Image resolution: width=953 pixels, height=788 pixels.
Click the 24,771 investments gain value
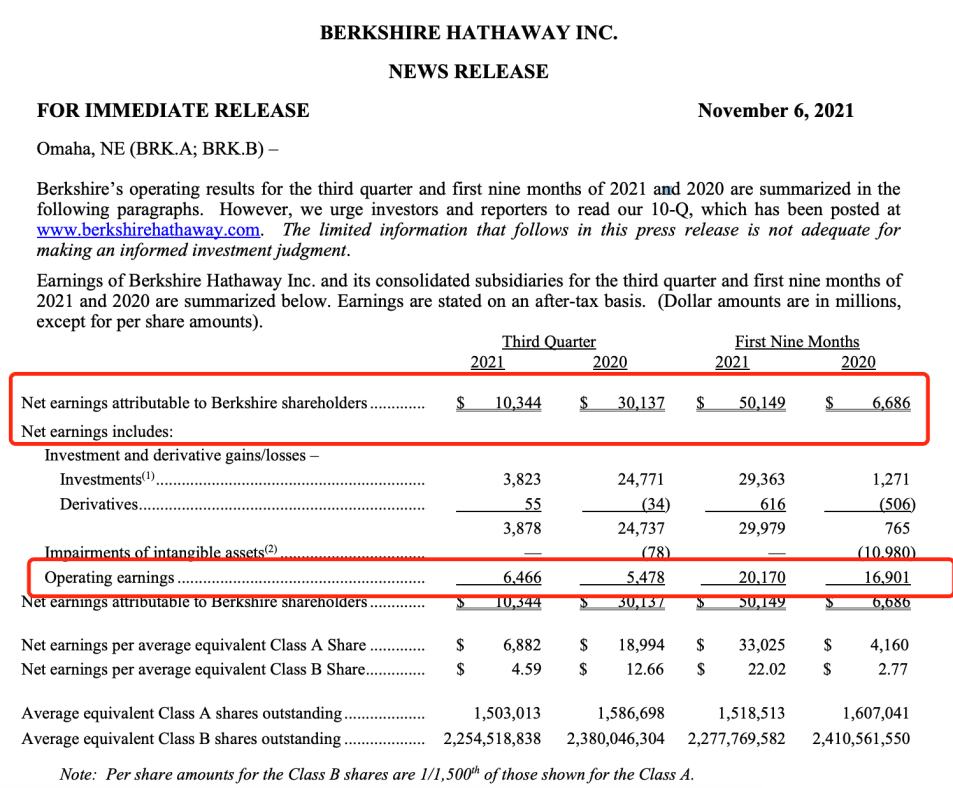pyautogui.click(x=640, y=480)
